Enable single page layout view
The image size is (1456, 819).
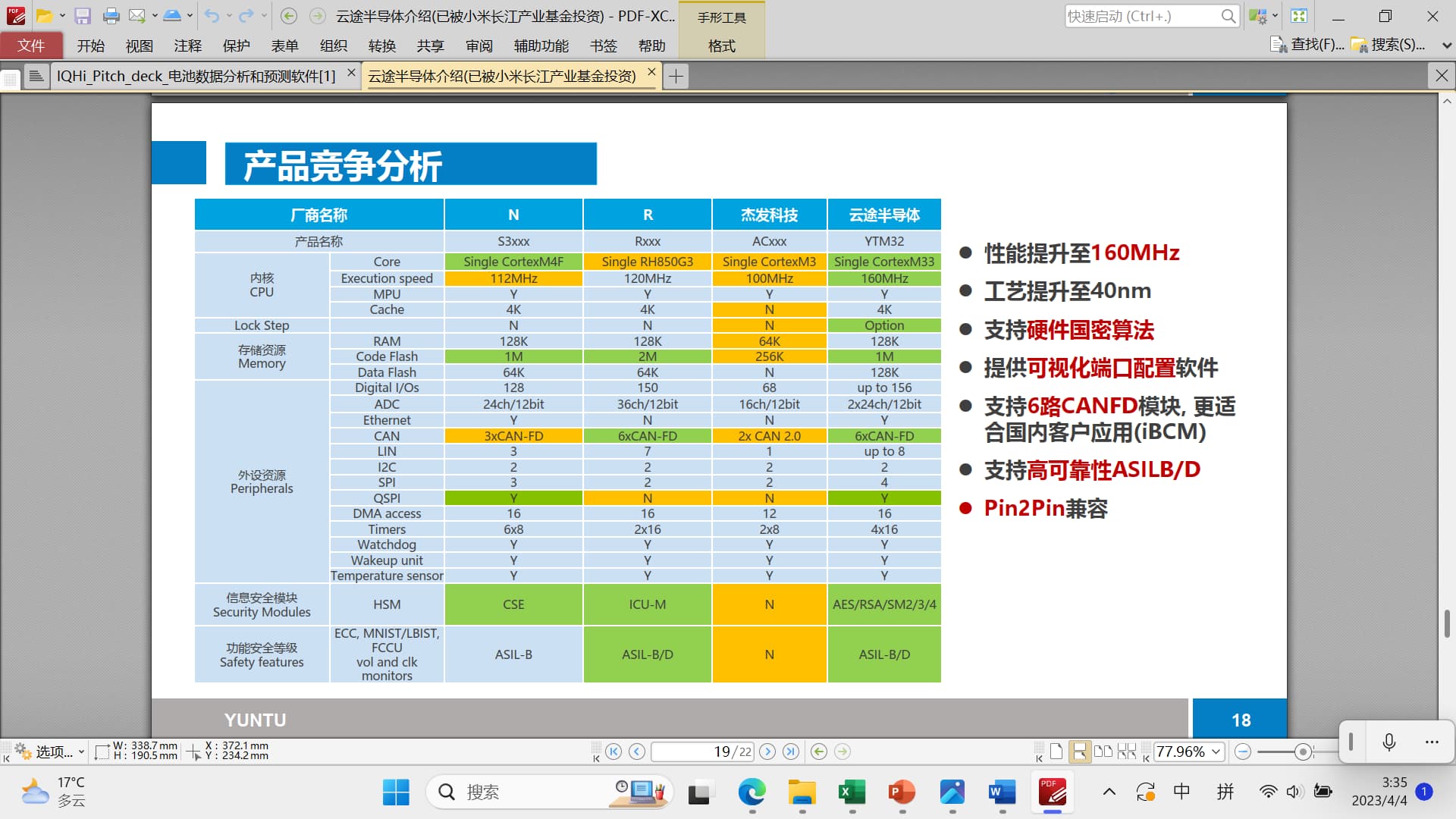1056,752
